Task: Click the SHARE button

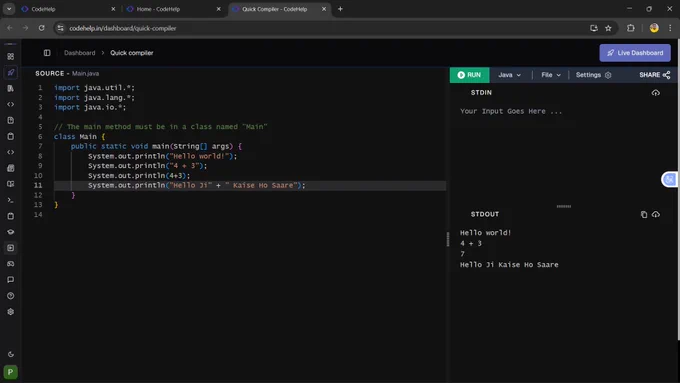Action: click(x=654, y=75)
